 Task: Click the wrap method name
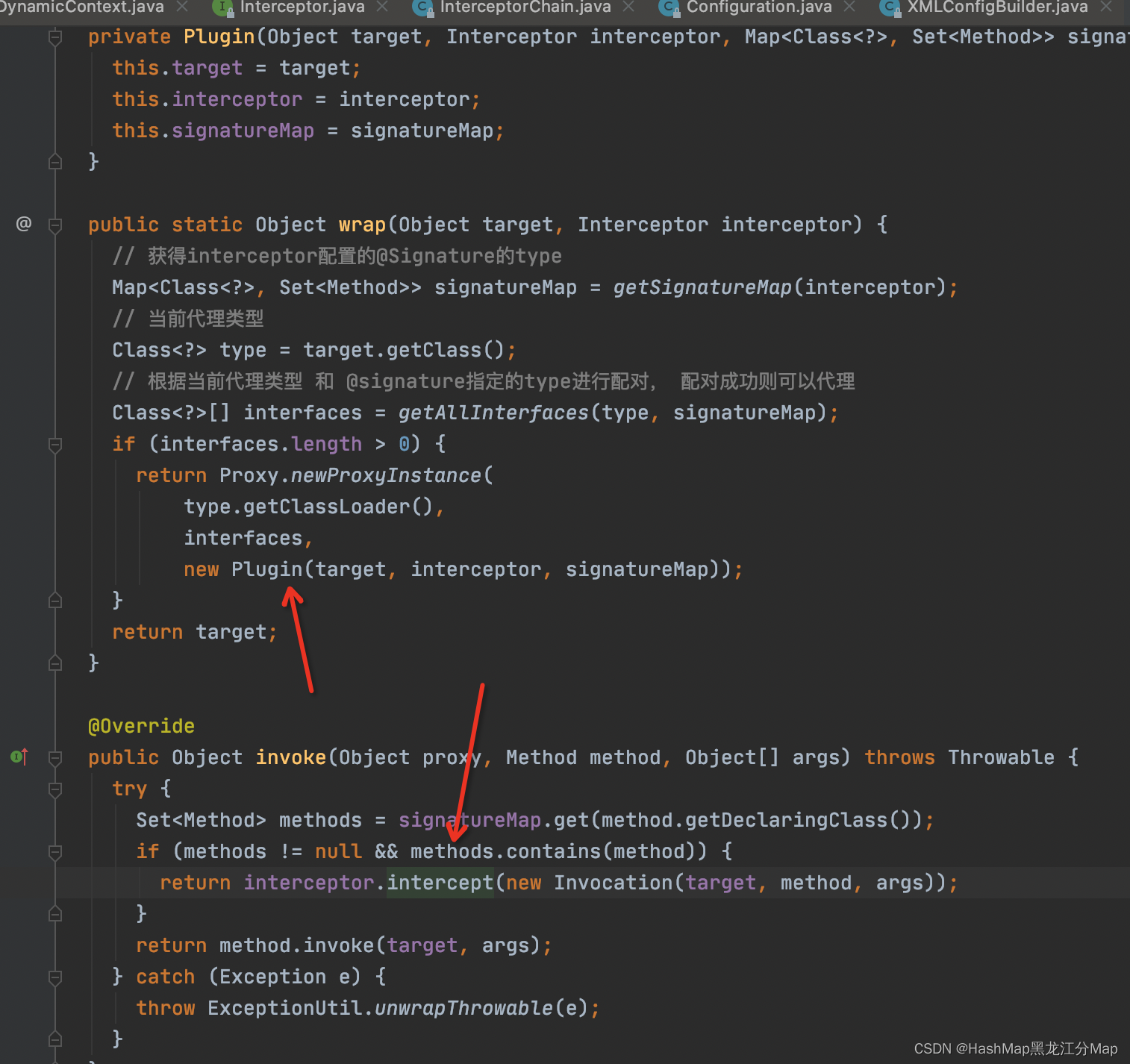pos(362,225)
